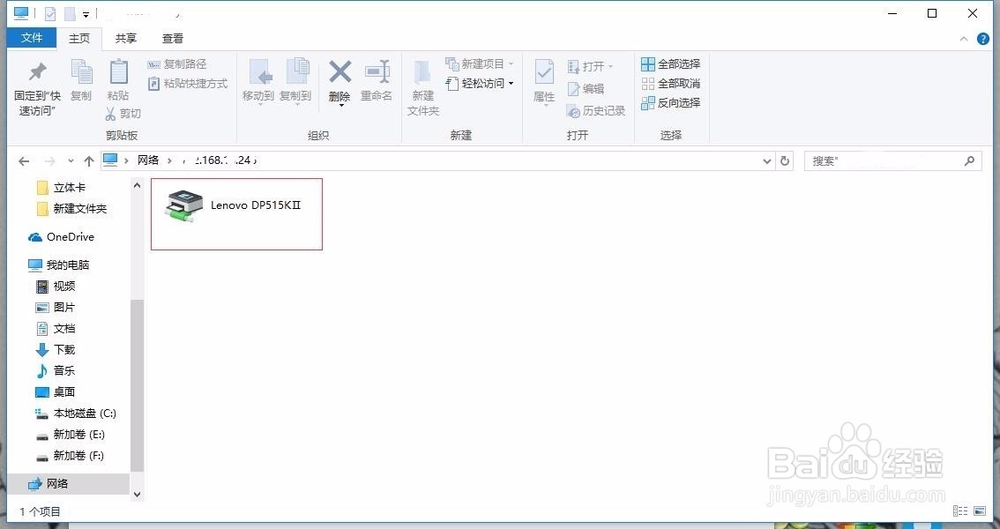Switch to large icons view
The image size is (1000, 529).
click(980, 511)
